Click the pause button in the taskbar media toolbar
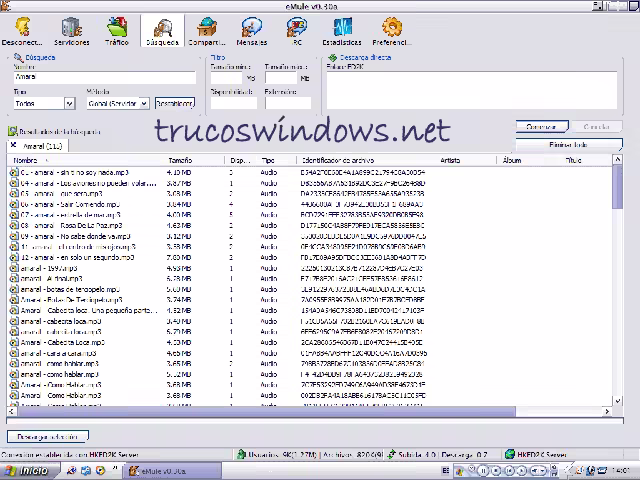The image size is (640, 480). (x=483, y=471)
